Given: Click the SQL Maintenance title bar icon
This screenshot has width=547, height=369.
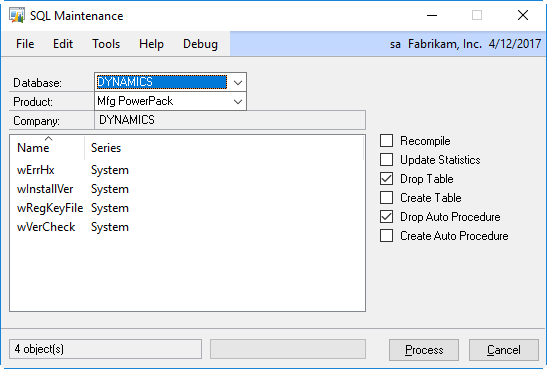Looking at the screenshot, I should coord(17,15).
